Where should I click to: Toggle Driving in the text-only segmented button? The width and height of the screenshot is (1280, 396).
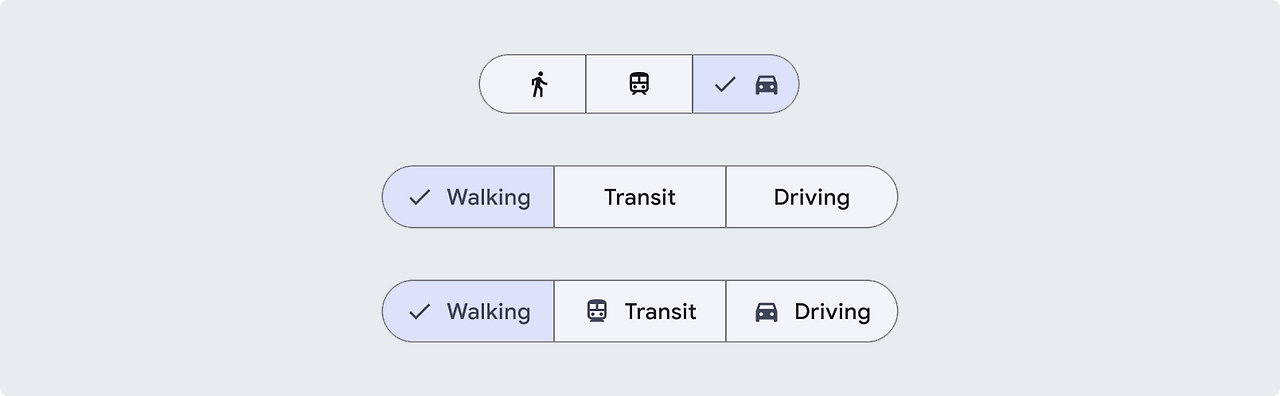812,197
